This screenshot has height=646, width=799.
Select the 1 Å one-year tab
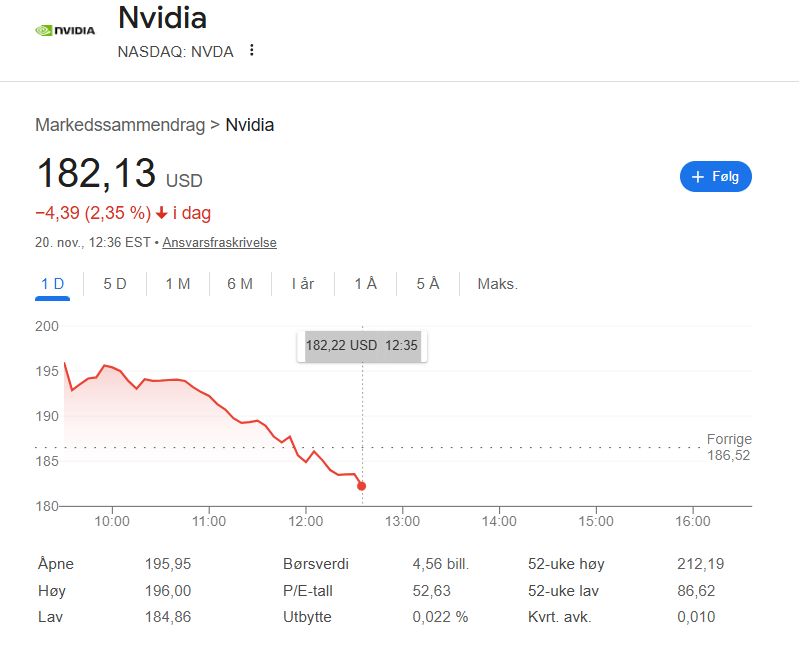[x=366, y=284]
